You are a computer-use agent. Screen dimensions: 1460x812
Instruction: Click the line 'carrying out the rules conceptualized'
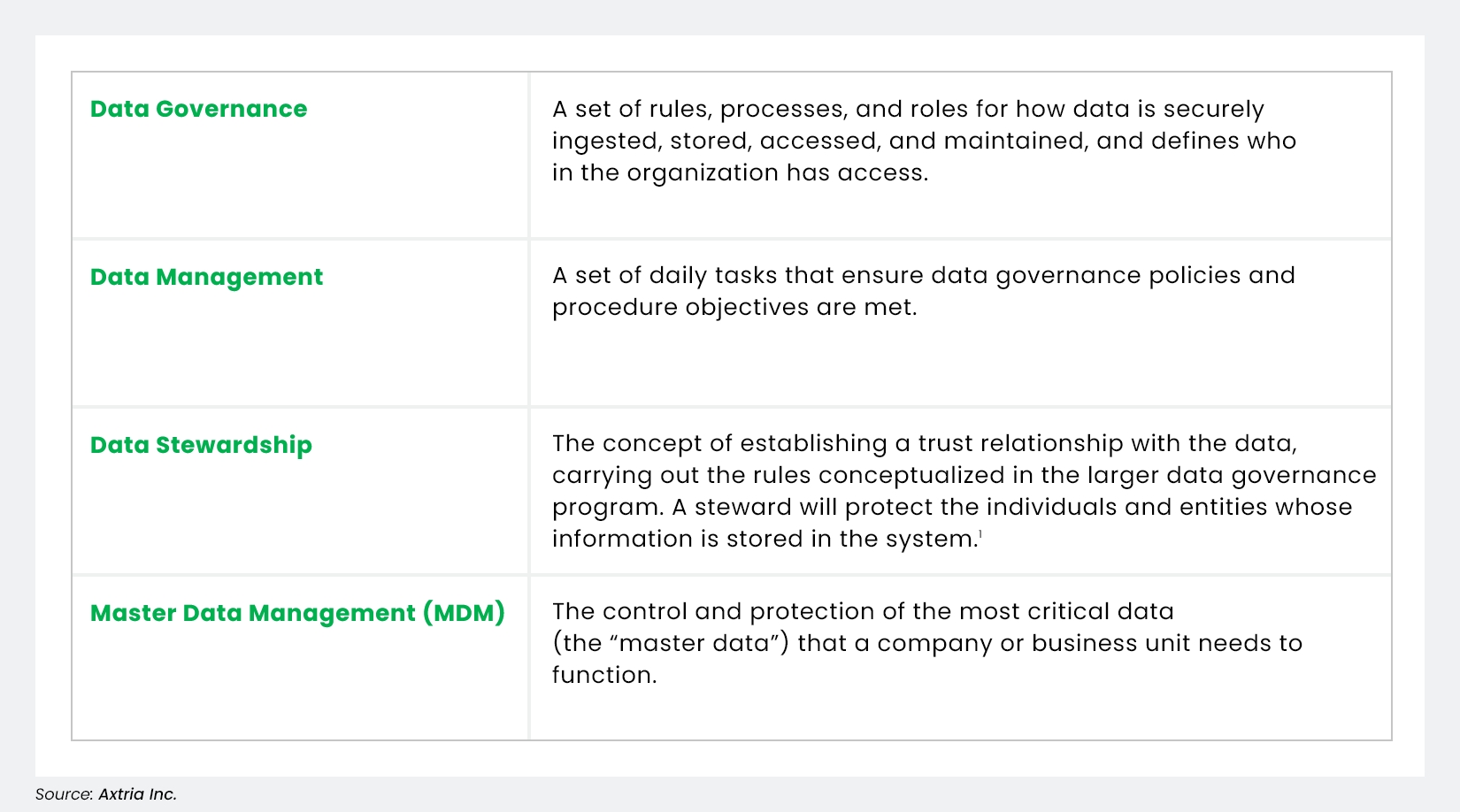point(964,475)
